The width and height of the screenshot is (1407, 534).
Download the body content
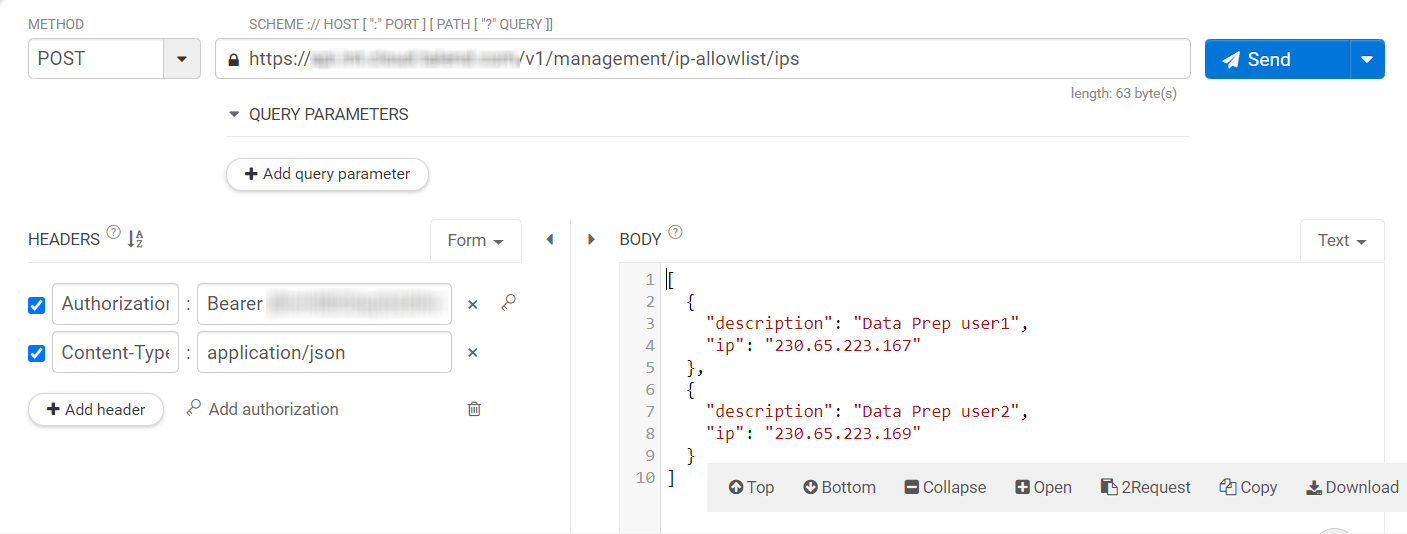(x=1352, y=487)
